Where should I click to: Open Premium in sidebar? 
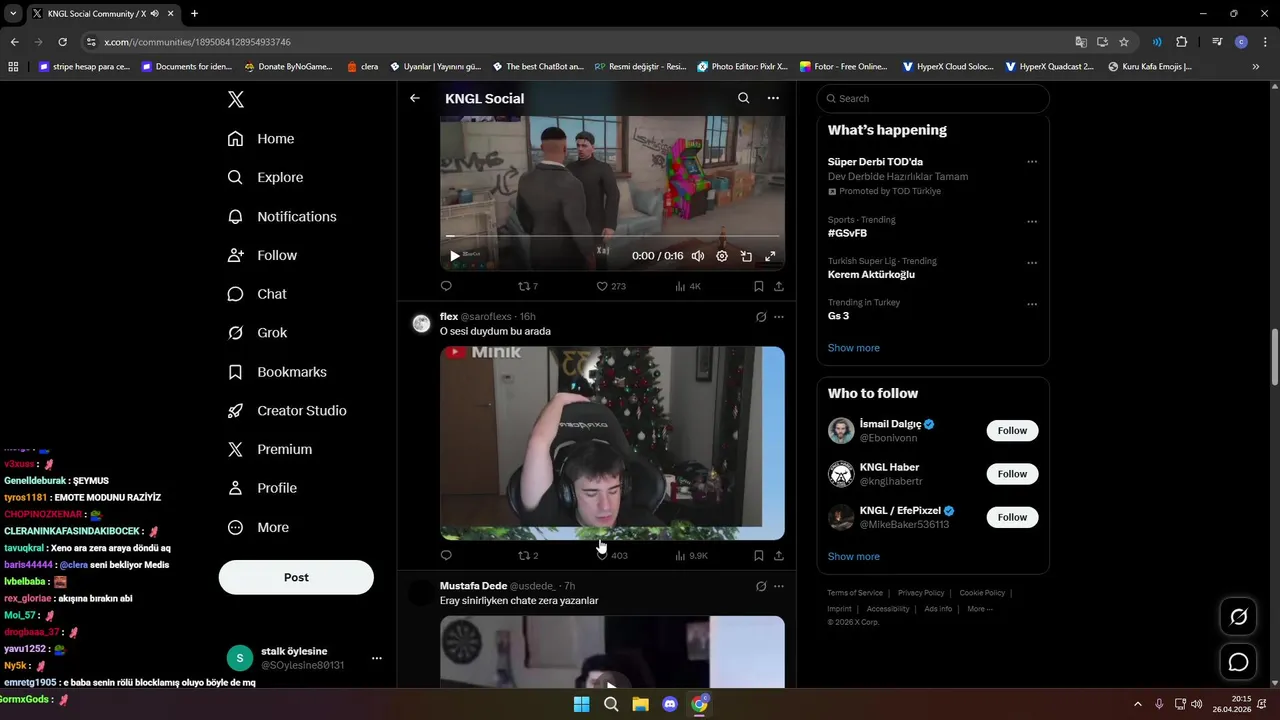tap(270, 450)
